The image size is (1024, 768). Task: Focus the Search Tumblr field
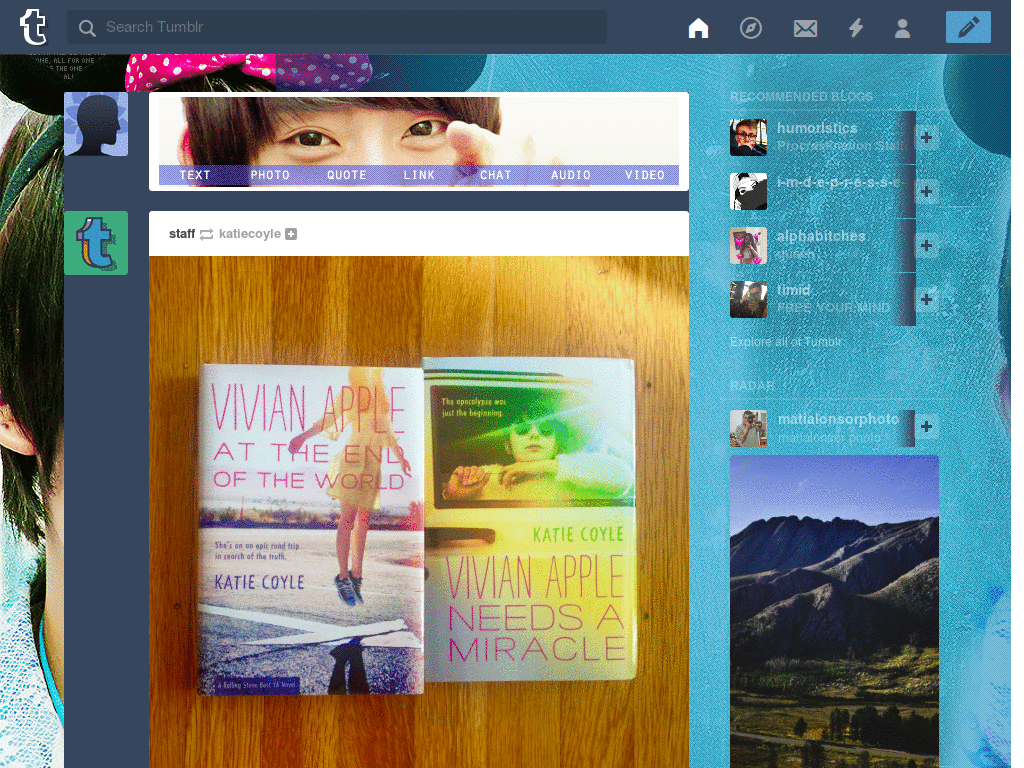coord(337,27)
